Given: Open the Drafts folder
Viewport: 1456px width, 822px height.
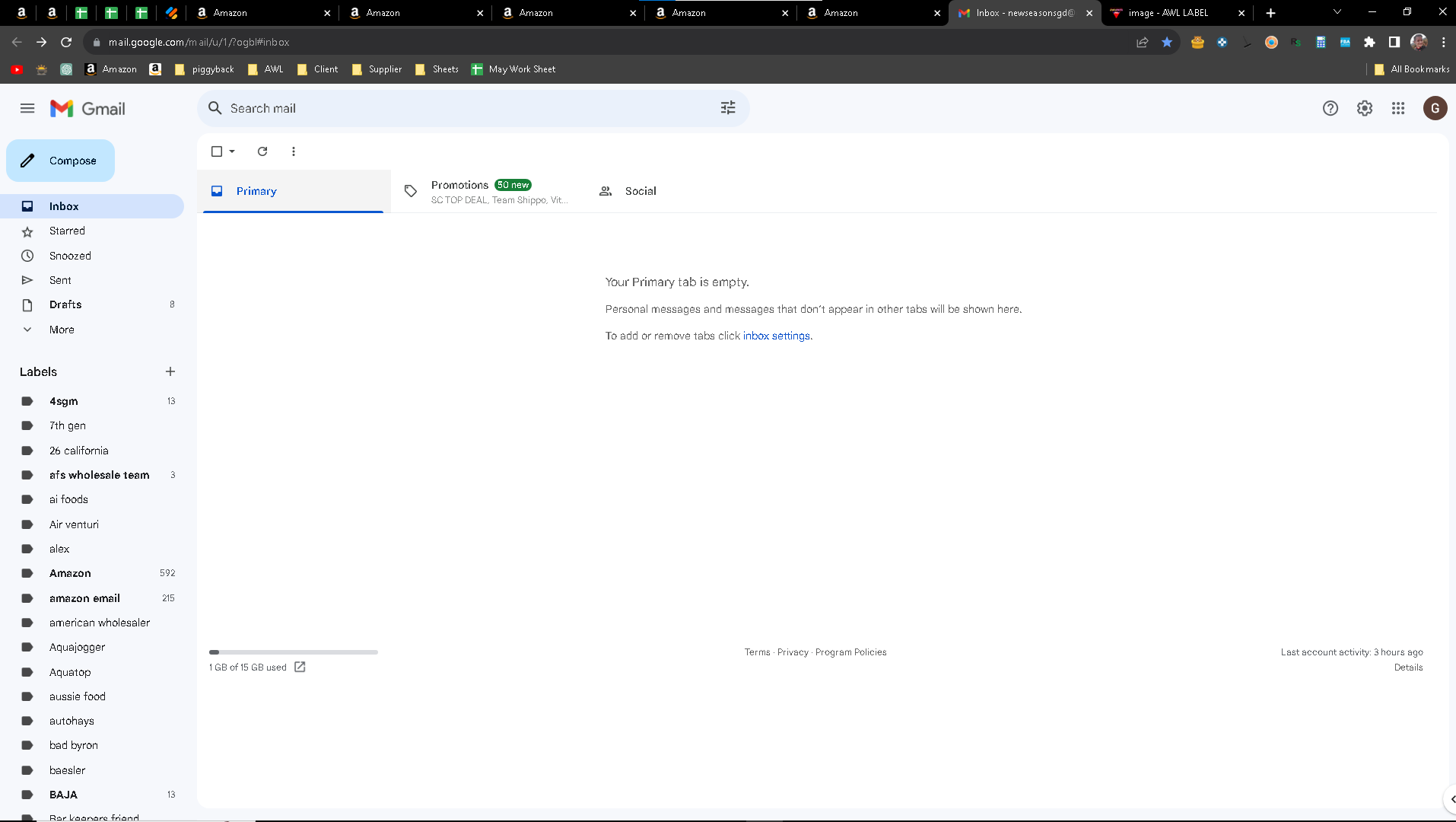Looking at the screenshot, I should (x=92, y=304).
